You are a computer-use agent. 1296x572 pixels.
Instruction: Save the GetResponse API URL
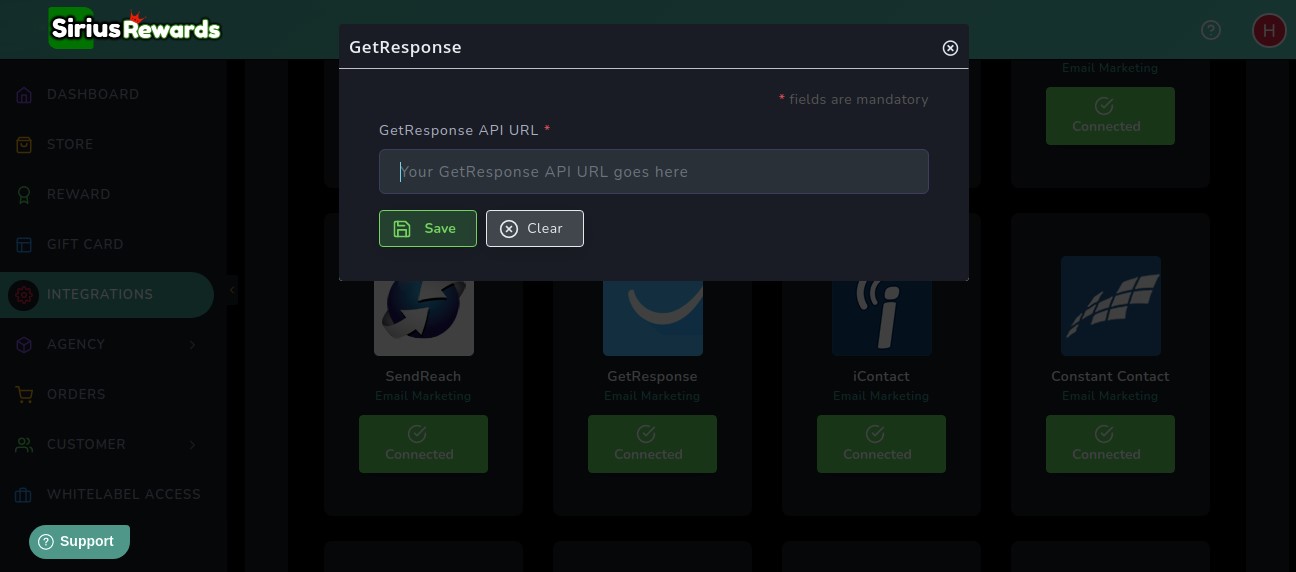click(428, 228)
